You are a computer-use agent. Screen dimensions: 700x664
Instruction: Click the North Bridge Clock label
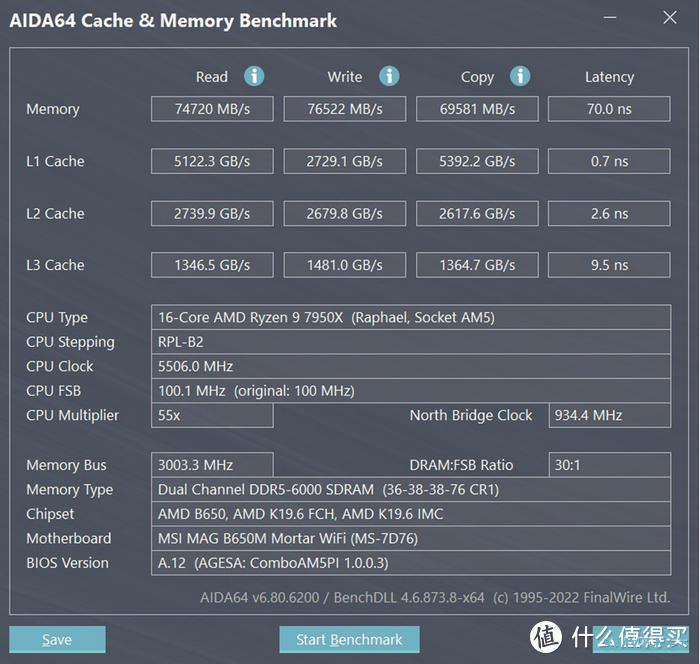coord(471,416)
